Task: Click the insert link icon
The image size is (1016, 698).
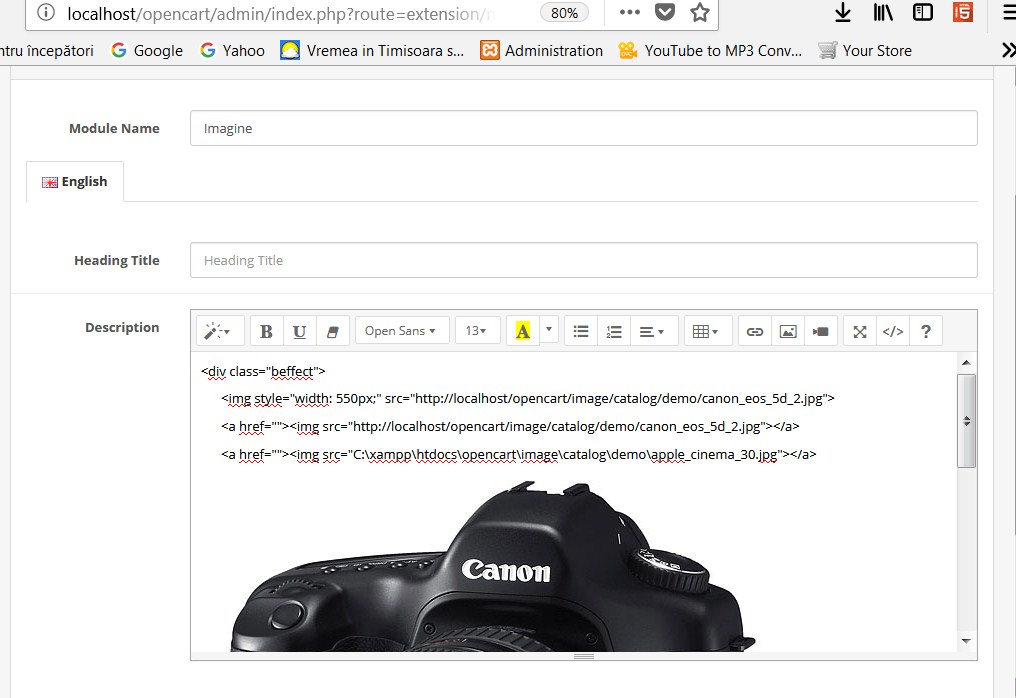Action: point(755,331)
